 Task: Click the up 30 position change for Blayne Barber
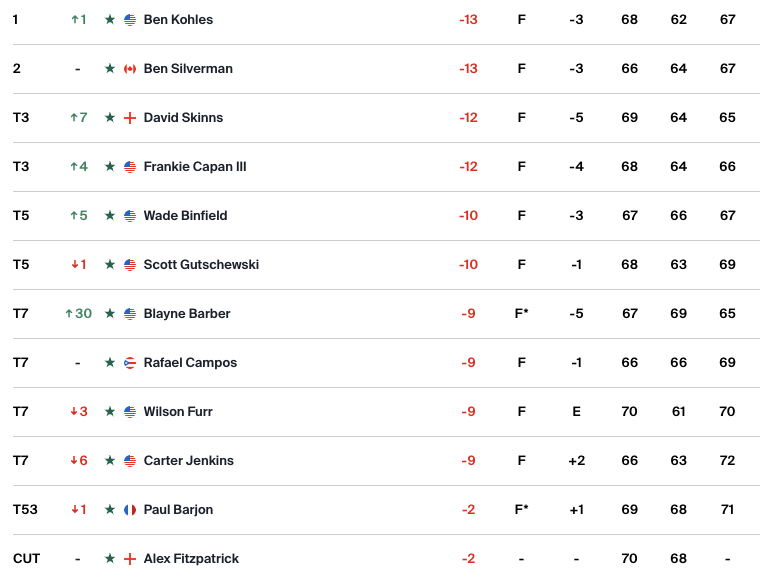(x=79, y=314)
